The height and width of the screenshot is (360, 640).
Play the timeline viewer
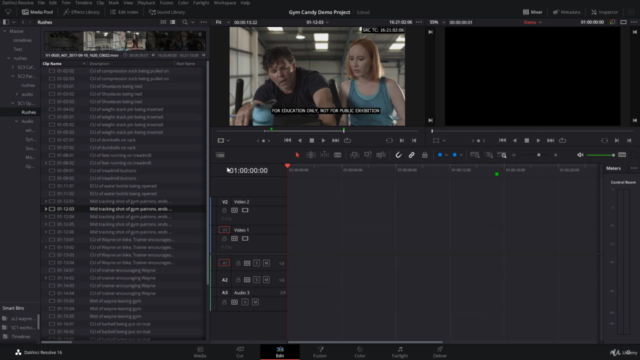[538, 140]
